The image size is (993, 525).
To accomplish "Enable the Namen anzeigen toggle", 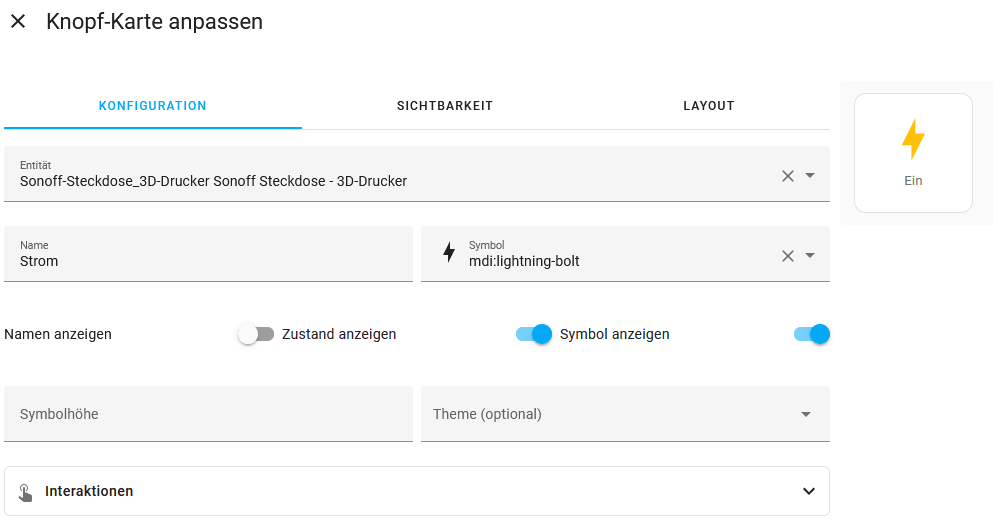I will pos(256,334).
